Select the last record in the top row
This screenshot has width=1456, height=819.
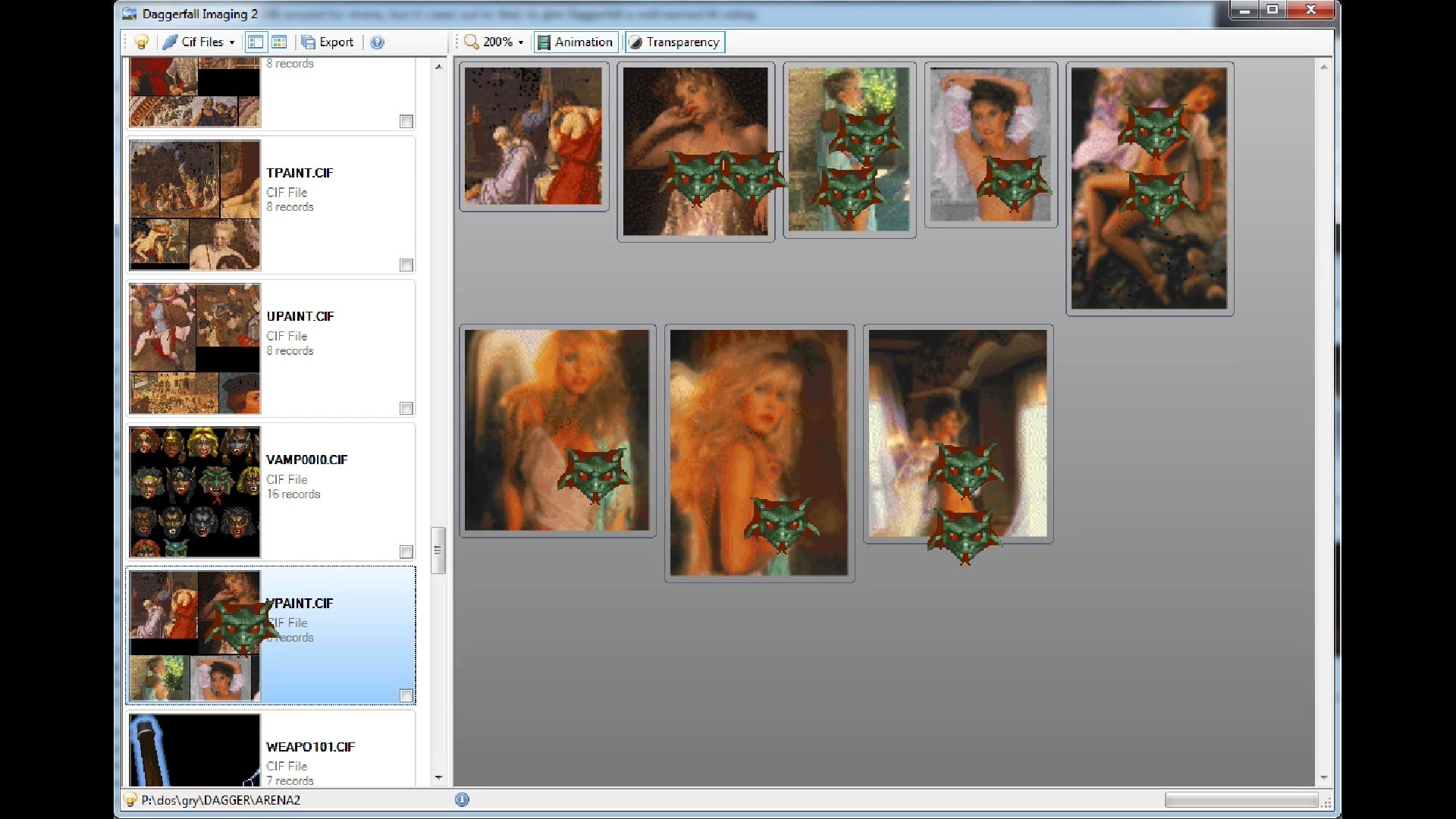1150,188
